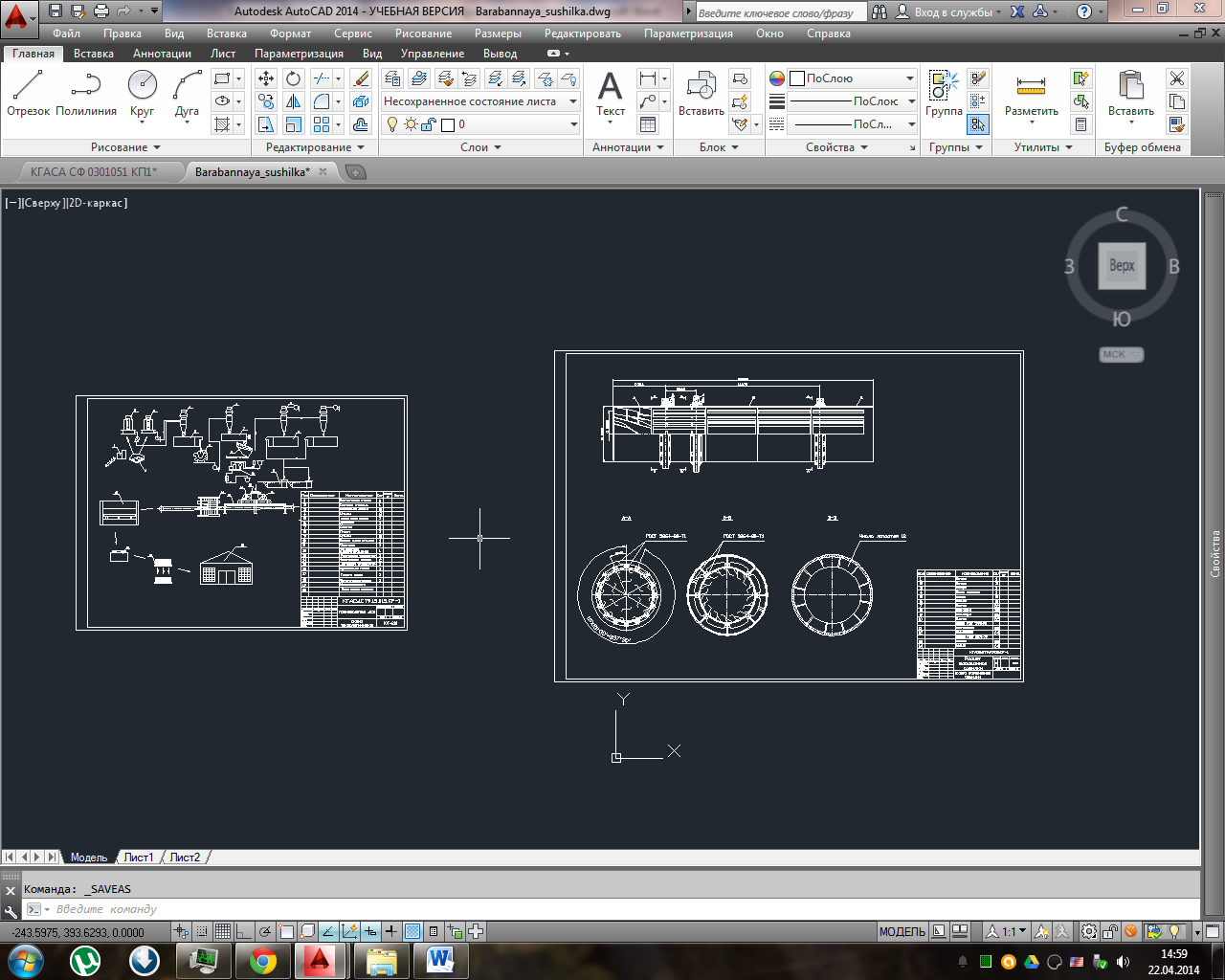The image size is (1225, 980).
Task: Toggle snap mode in status bar
Action: tap(202, 931)
